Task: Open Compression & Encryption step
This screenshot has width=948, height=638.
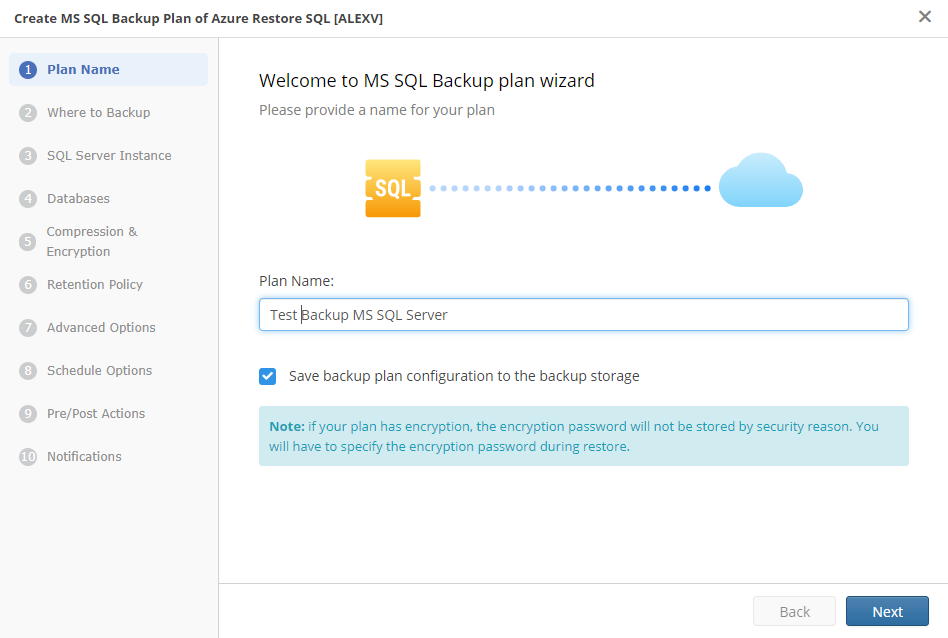Action: (x=92, y=242)
